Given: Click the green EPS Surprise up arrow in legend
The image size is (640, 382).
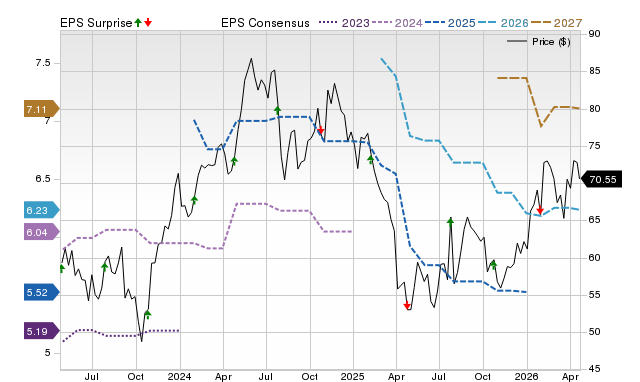Looking at the screenshot, I should point(138,23).
